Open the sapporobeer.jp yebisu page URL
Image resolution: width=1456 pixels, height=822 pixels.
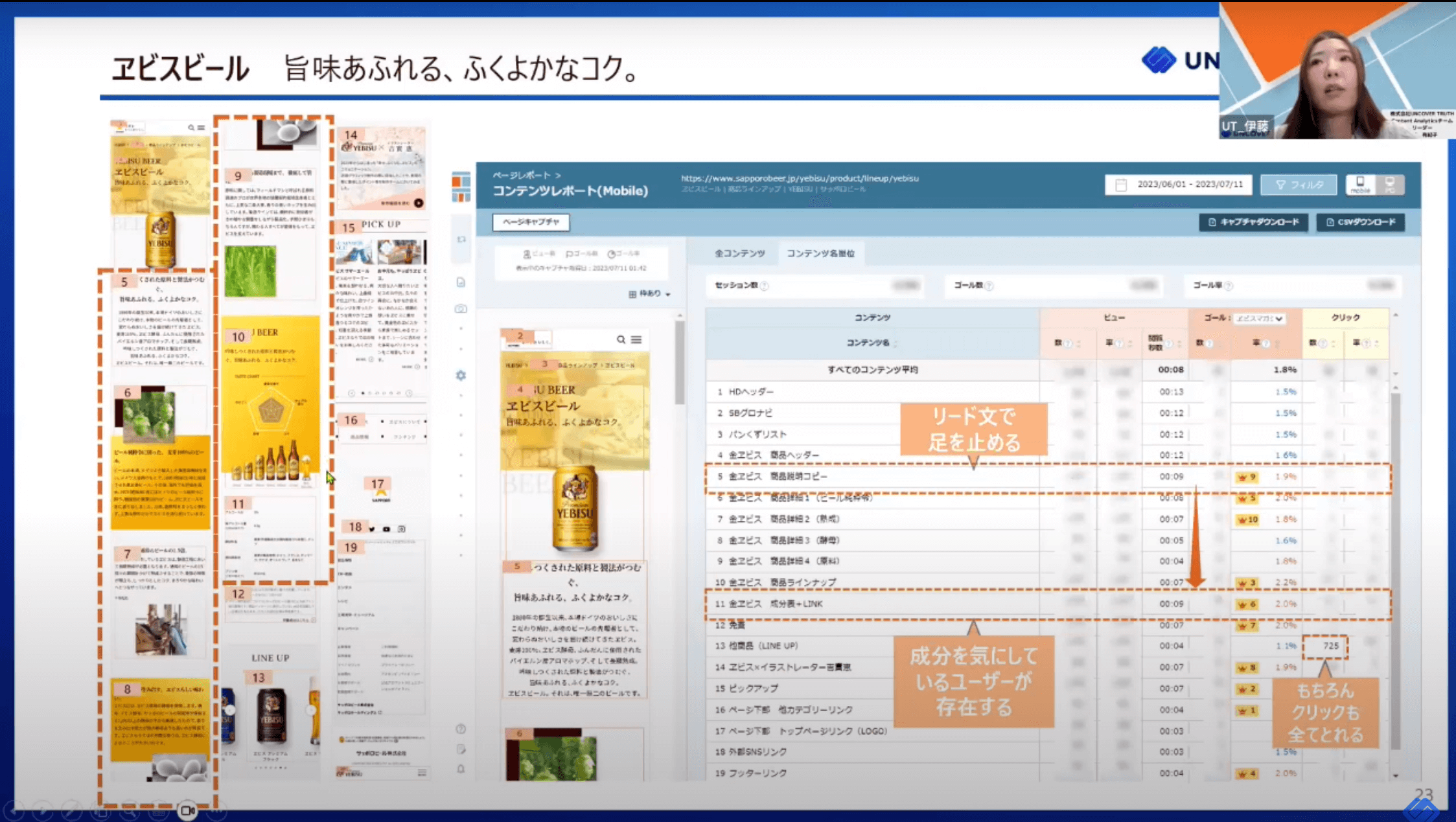pos(800,178)
